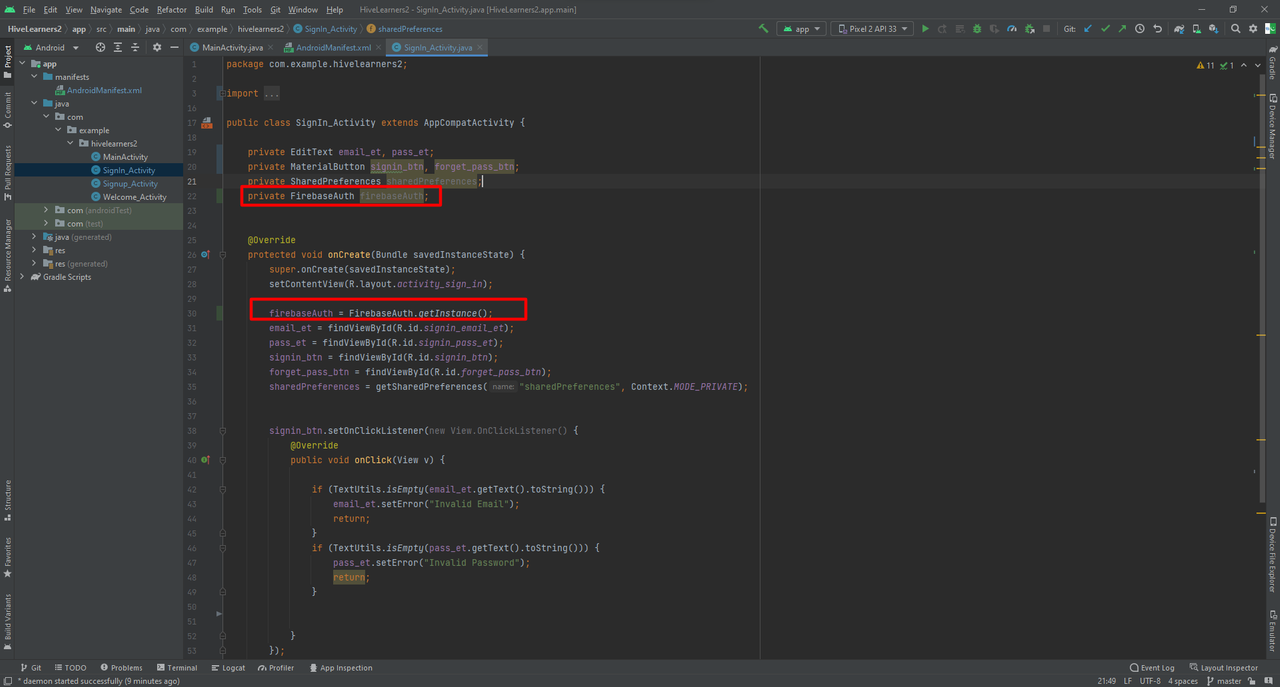Show Git history clock icon

(x=1140, y=29)
